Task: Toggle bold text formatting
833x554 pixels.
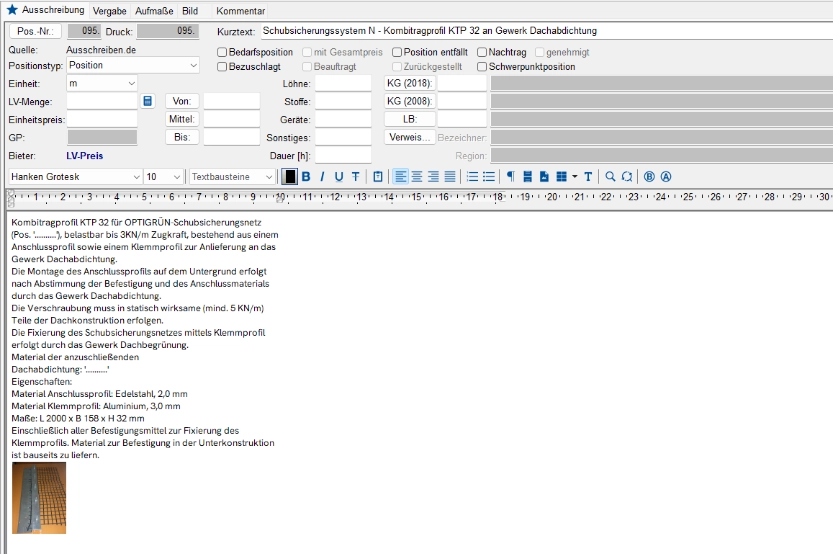Action: click(306, 176)
